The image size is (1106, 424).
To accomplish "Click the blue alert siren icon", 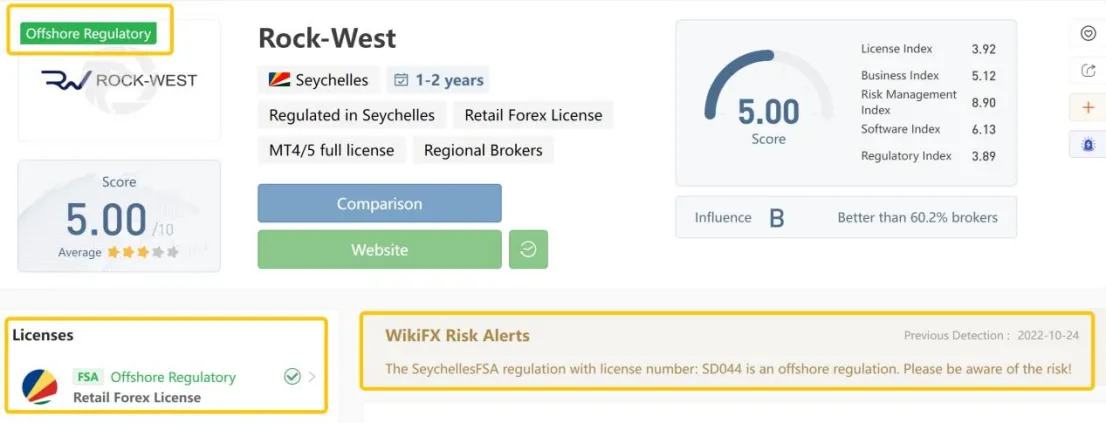I will tap(1087, 145).
